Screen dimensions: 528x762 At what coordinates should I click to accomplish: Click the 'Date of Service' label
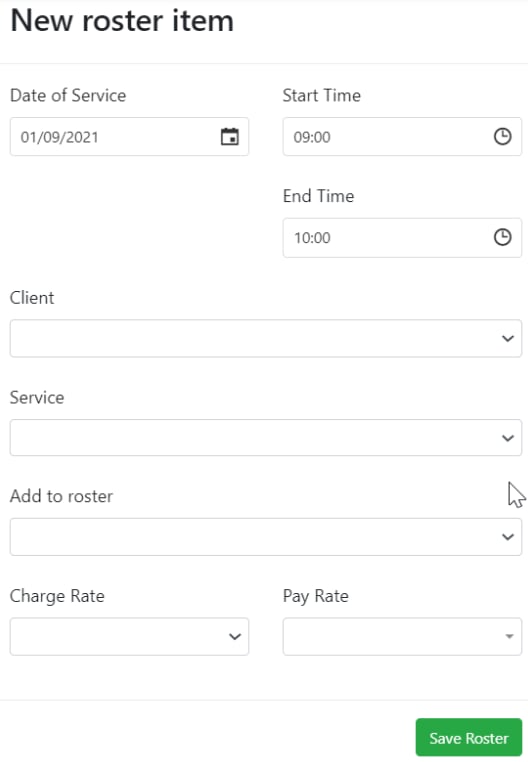pos(68,95)
